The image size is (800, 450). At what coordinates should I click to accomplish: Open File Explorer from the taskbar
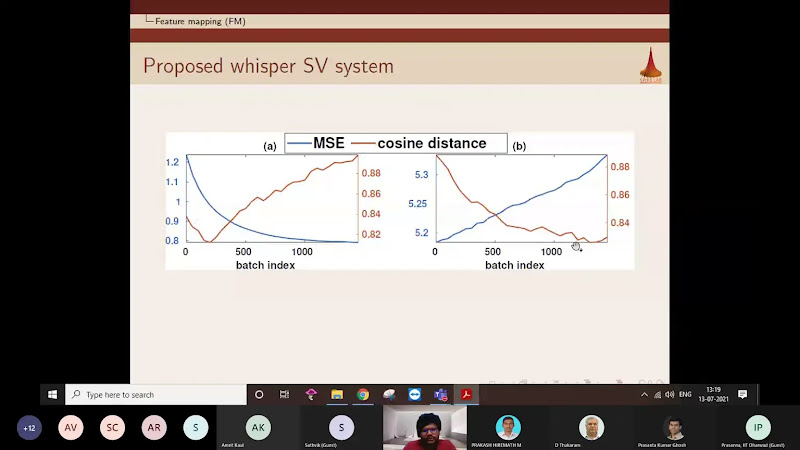[x=337, y=394]
